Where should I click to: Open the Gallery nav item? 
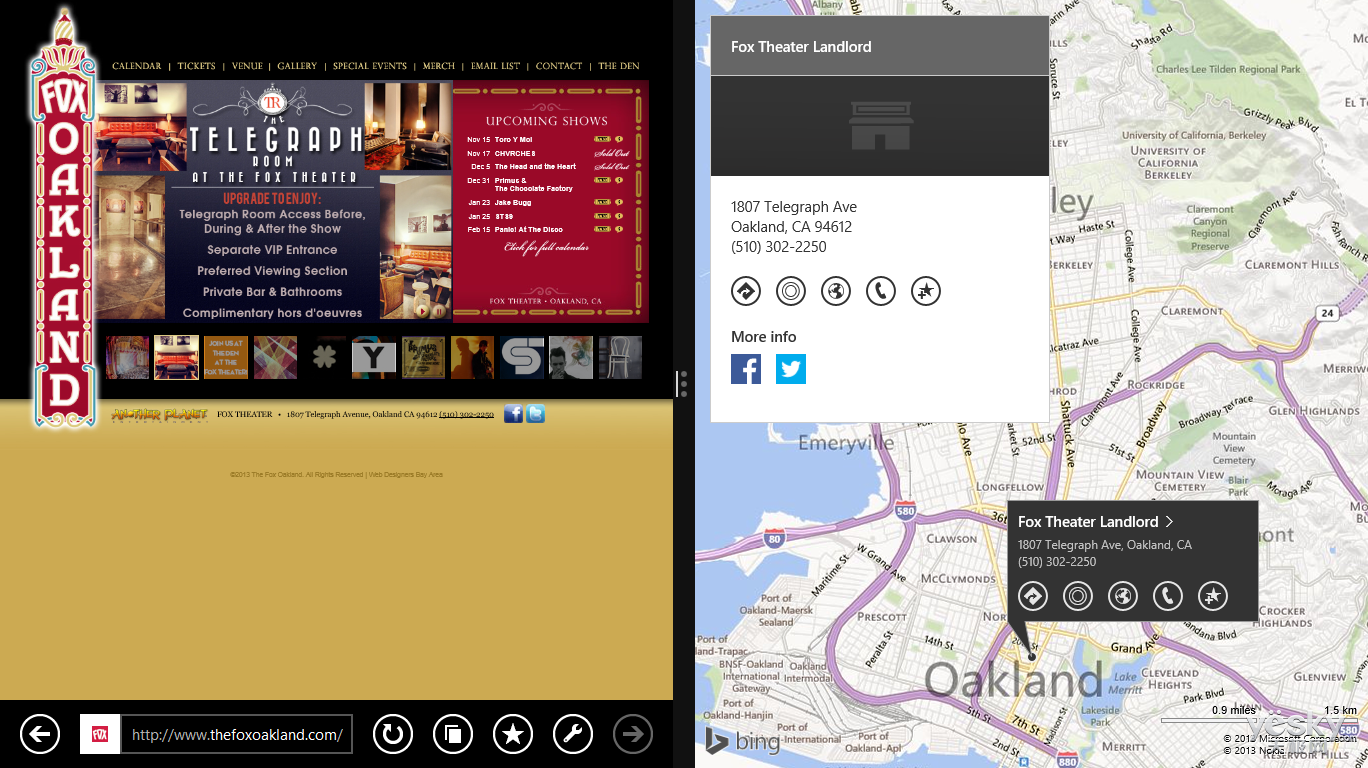tap(297, 66)
